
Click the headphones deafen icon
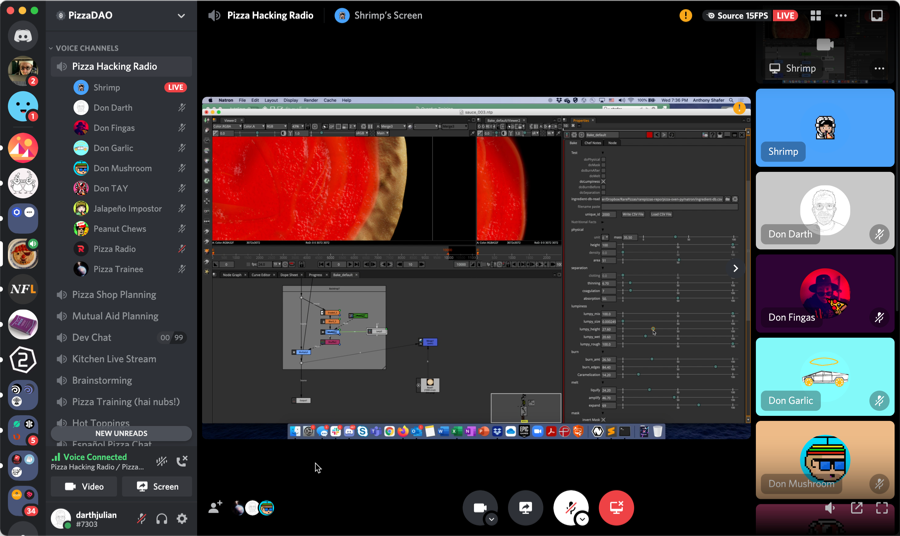[162, 519]
